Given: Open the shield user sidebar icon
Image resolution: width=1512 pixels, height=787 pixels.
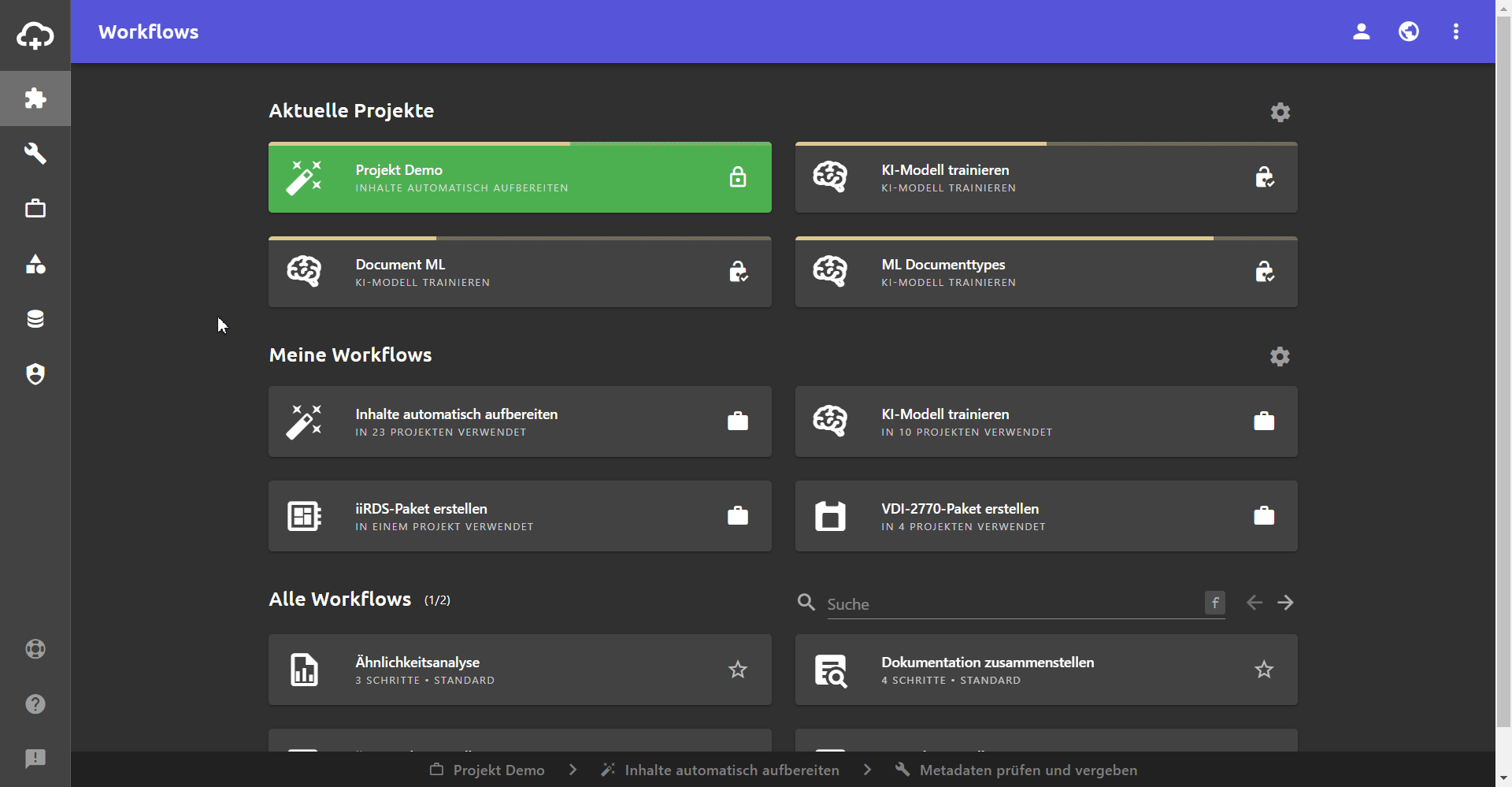Looking at the screenshot, I should 35,374.
